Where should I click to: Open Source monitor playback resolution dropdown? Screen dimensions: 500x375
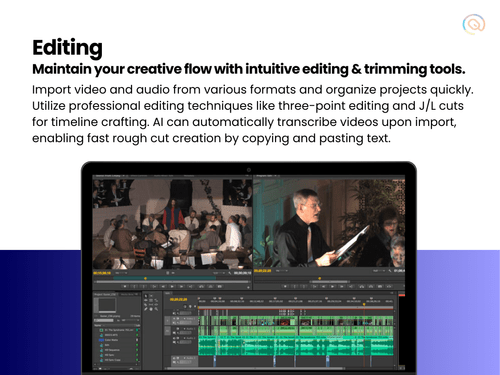pyautogui.click(x=218, y=273)
